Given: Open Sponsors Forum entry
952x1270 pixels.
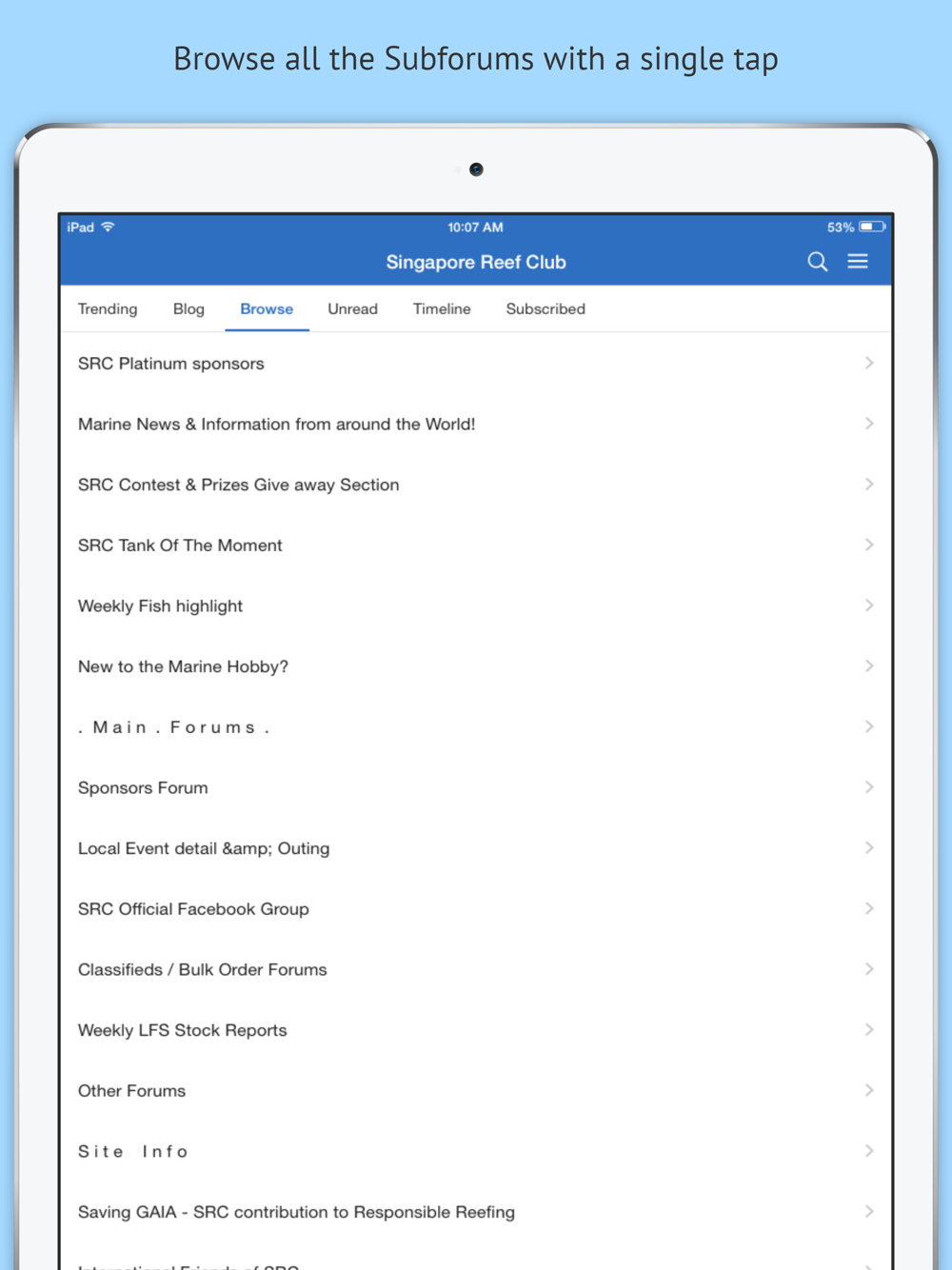Looking at the screenshot, I should pyautogui.click(x=476, y=787).
